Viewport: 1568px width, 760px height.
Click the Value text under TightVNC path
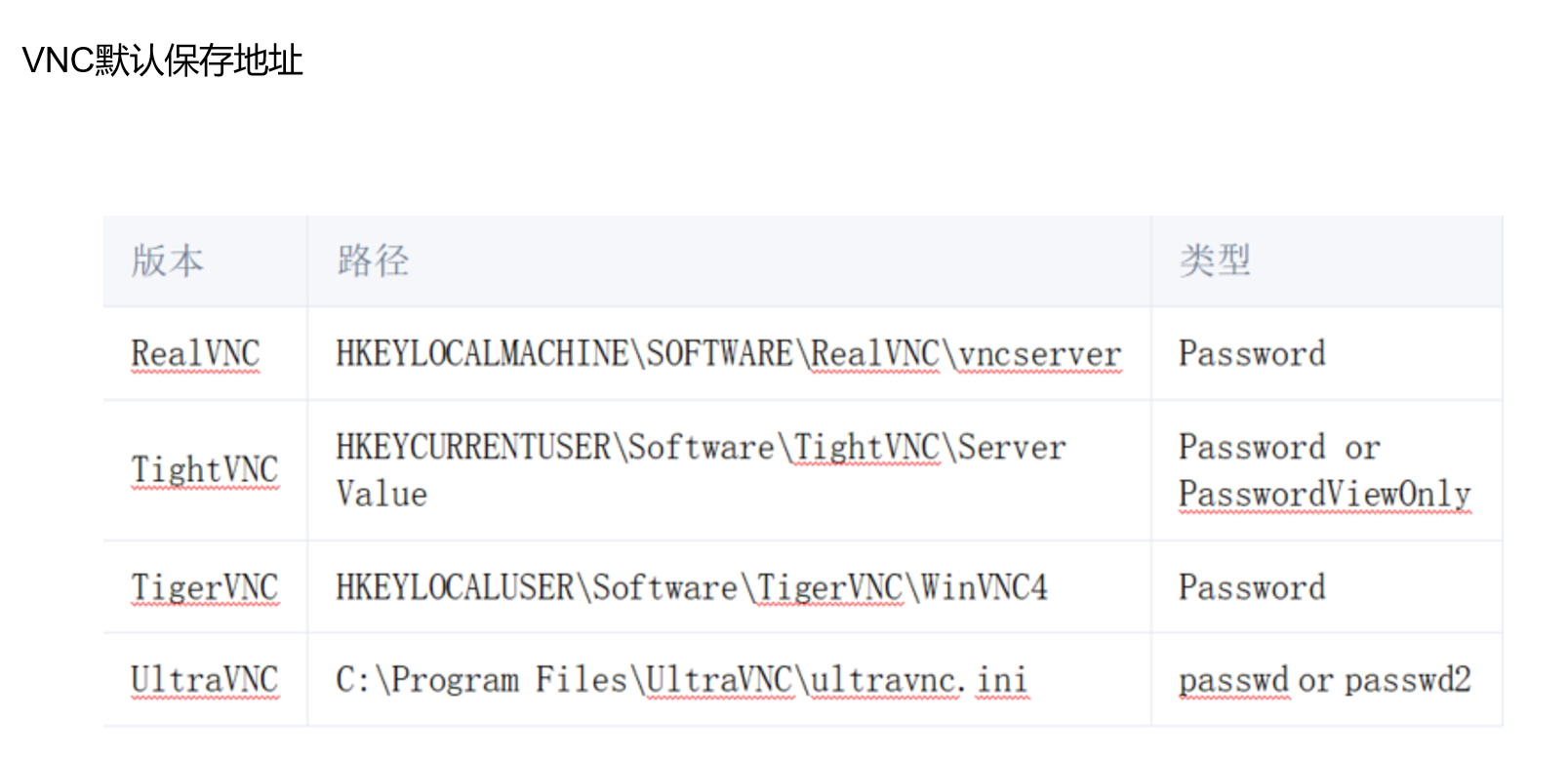click(x=382, y=494)
